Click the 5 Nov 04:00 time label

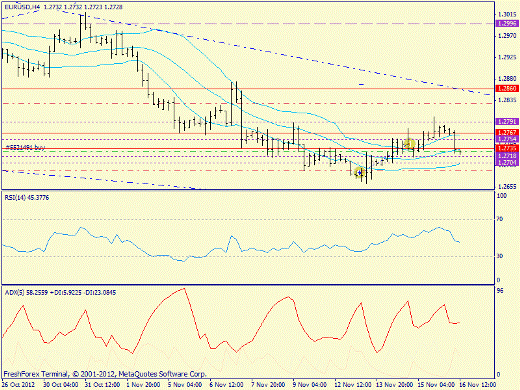[185, 384]
